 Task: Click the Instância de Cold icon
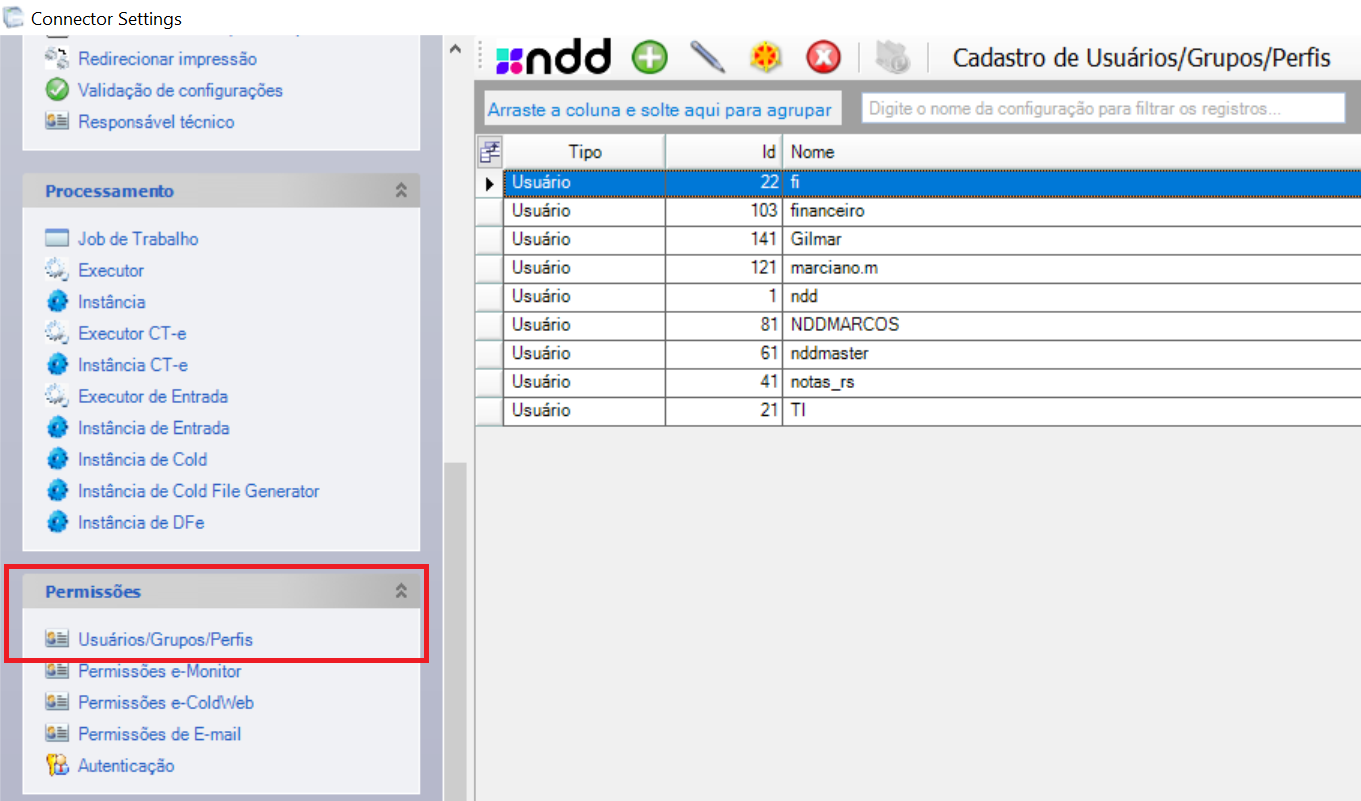pyautogui.click(x=57, y=459)
